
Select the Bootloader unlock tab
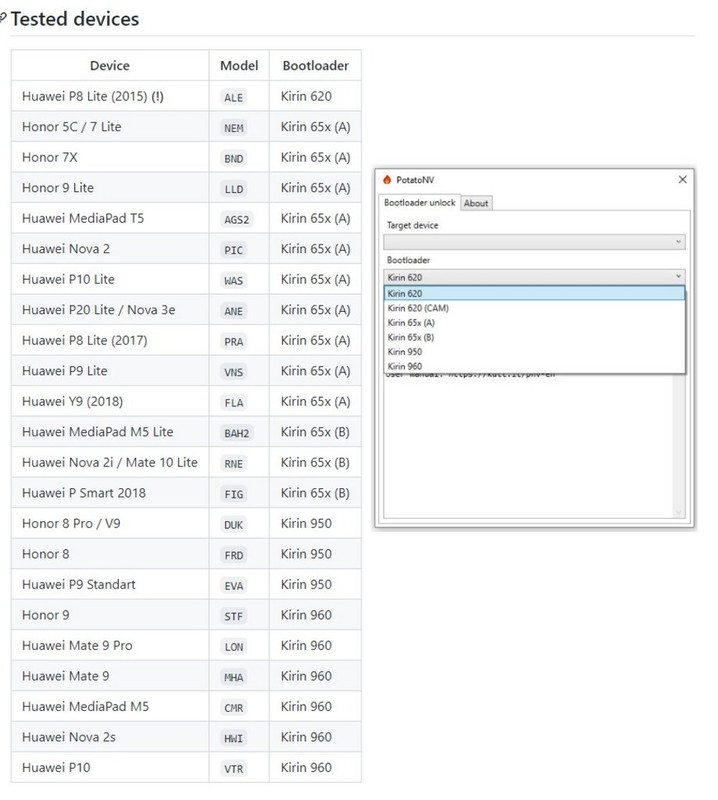419,203
